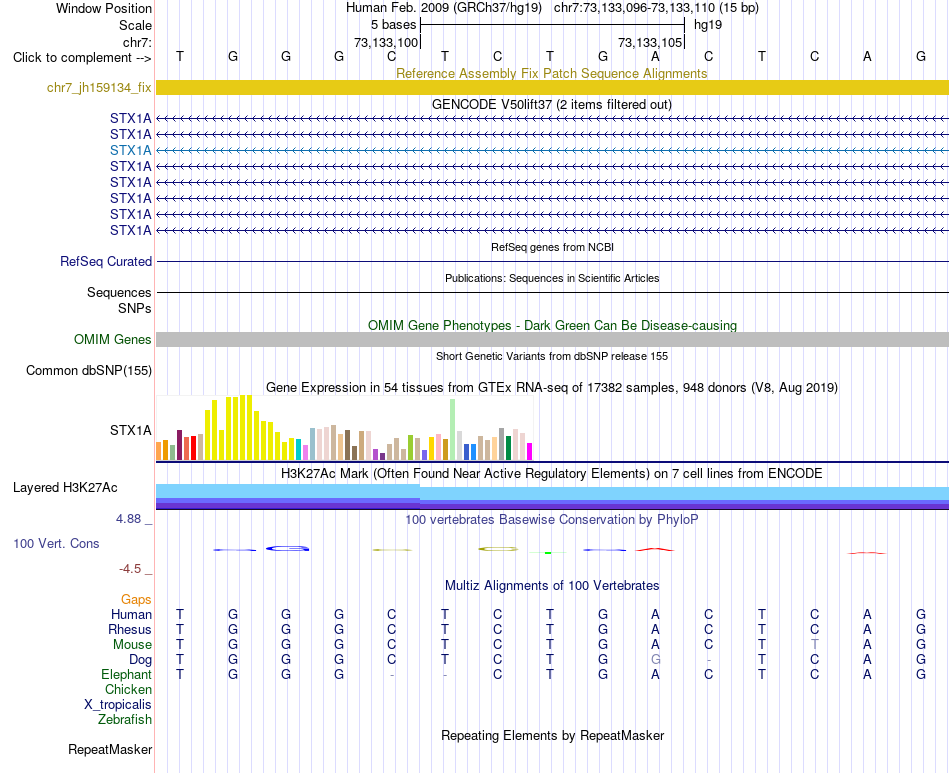950x773 pixels.
Task: Click the SNPs track label
Action: [x=135, y=308]
